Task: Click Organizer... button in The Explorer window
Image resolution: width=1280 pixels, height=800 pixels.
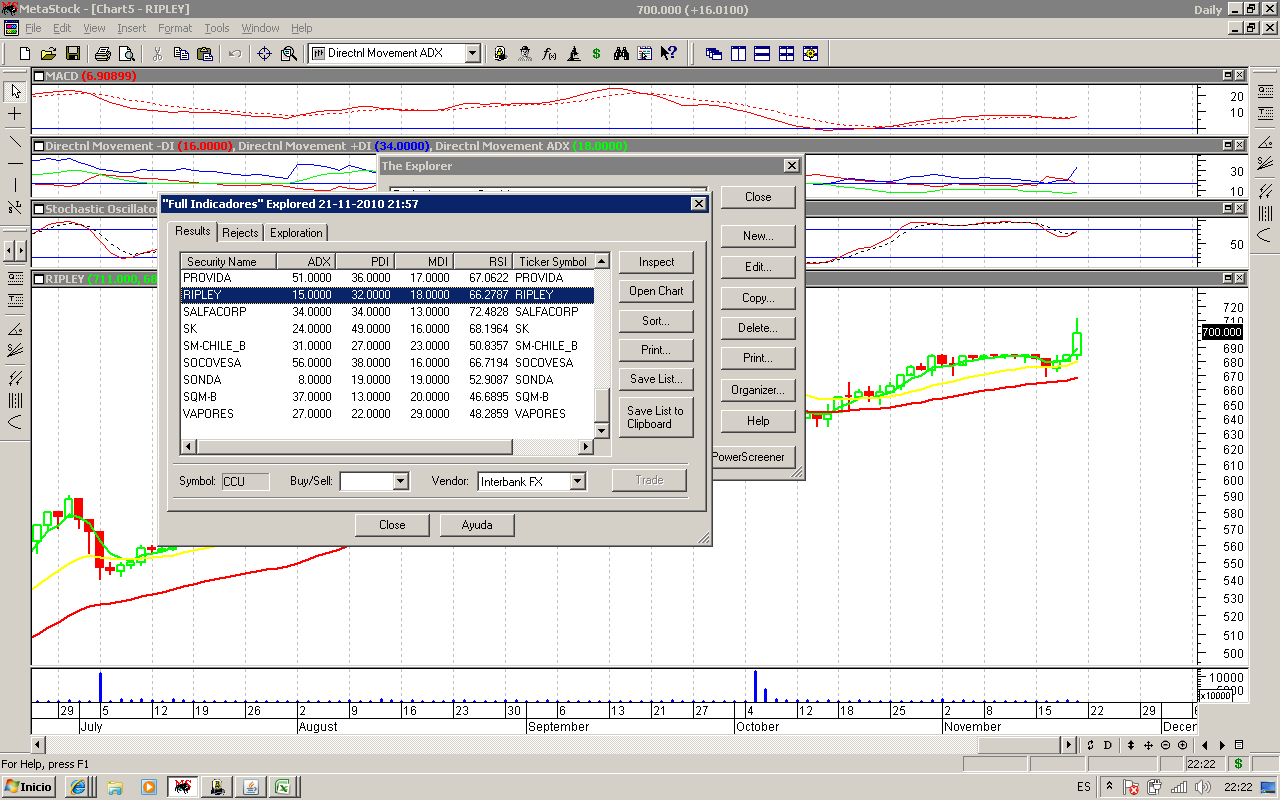Action: tap(758, 390)
